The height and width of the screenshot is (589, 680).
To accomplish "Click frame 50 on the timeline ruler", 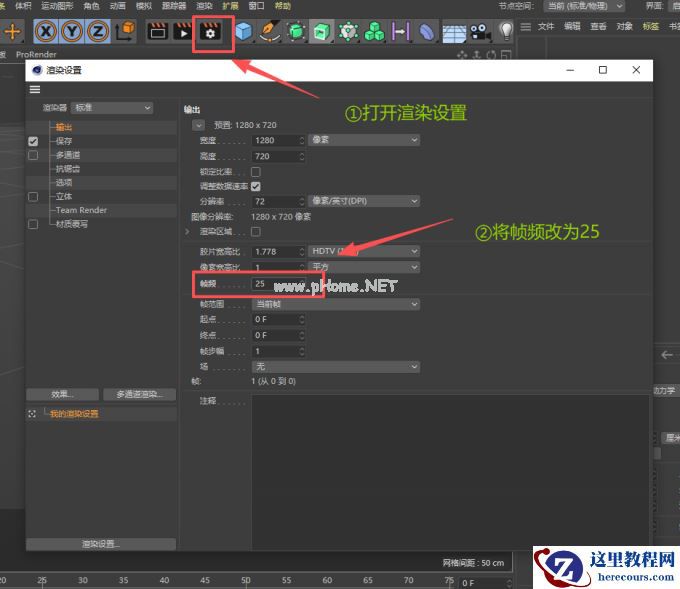I will (x=246, y=580).
